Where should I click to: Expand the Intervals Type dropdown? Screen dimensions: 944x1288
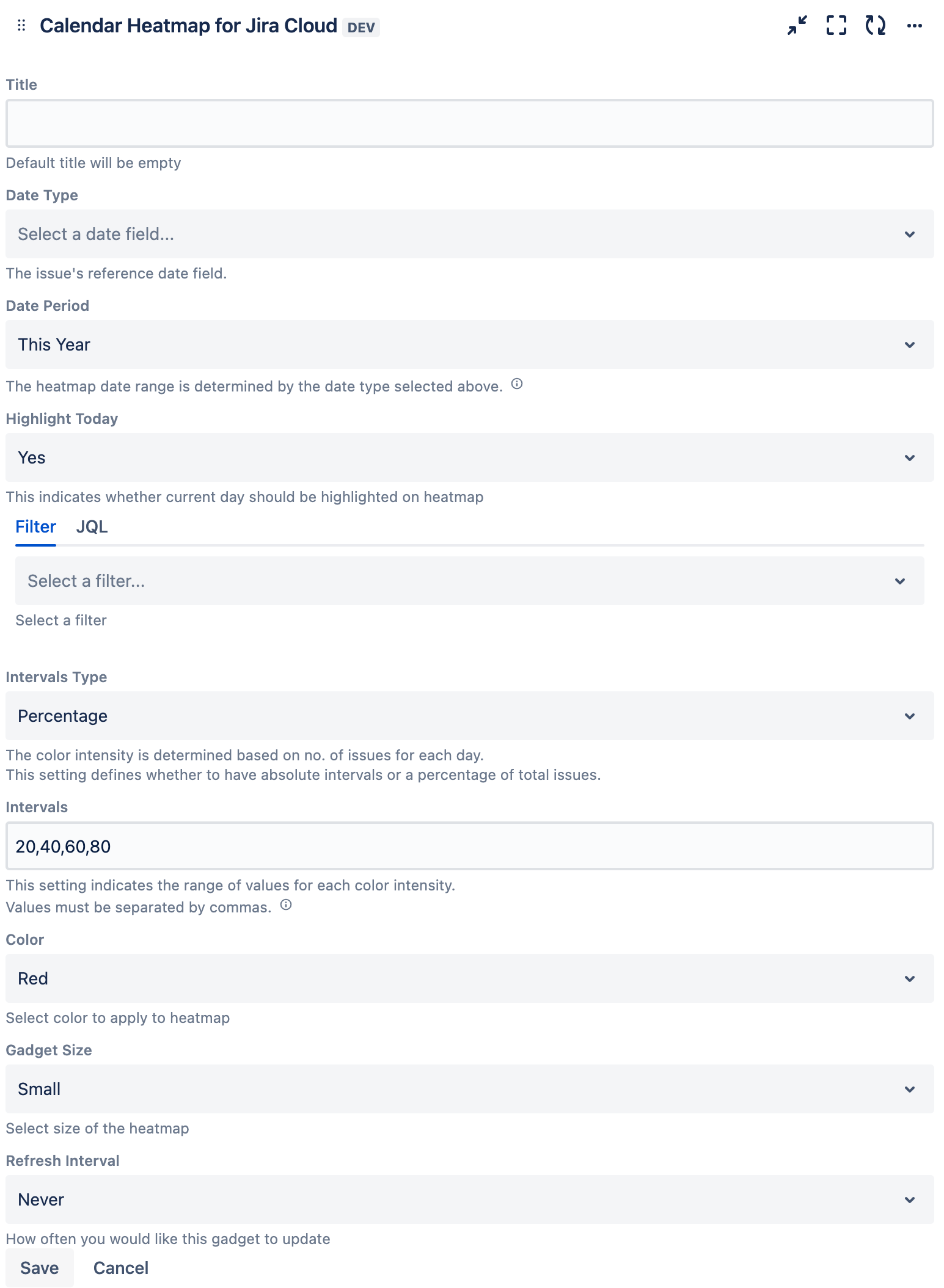coord(469,716)
